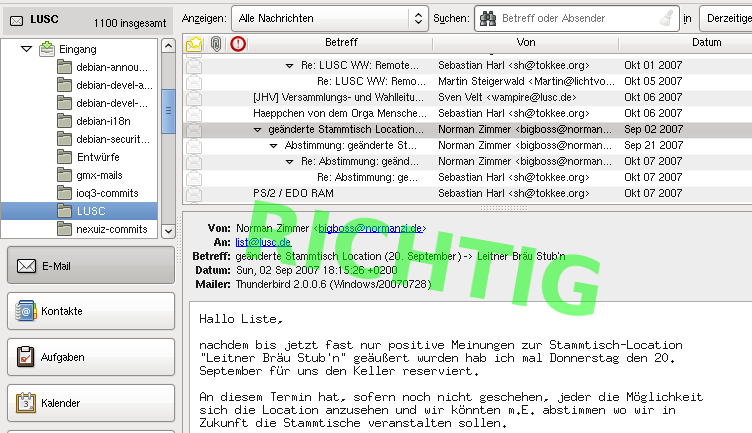This screenshot has width=752, height=433.
Task: Click the paperclip attachment column header
Action: 215,43
